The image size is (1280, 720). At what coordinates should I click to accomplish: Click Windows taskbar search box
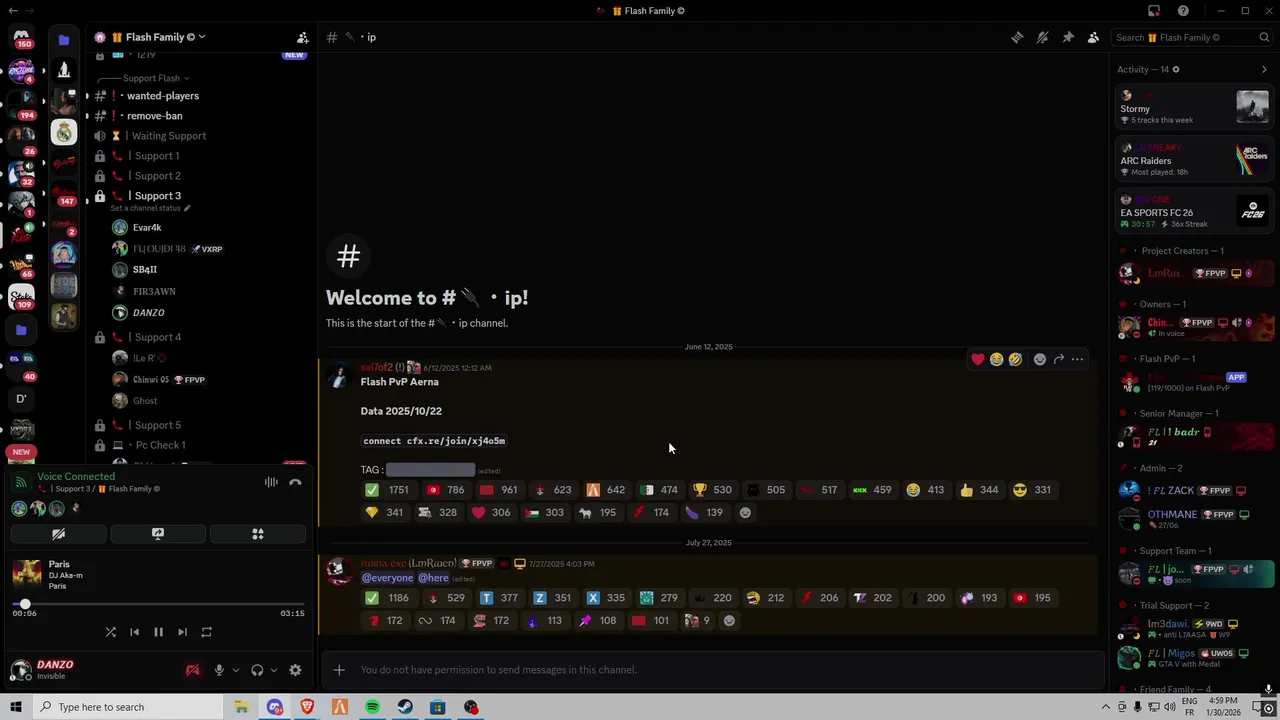coord(126,707)
